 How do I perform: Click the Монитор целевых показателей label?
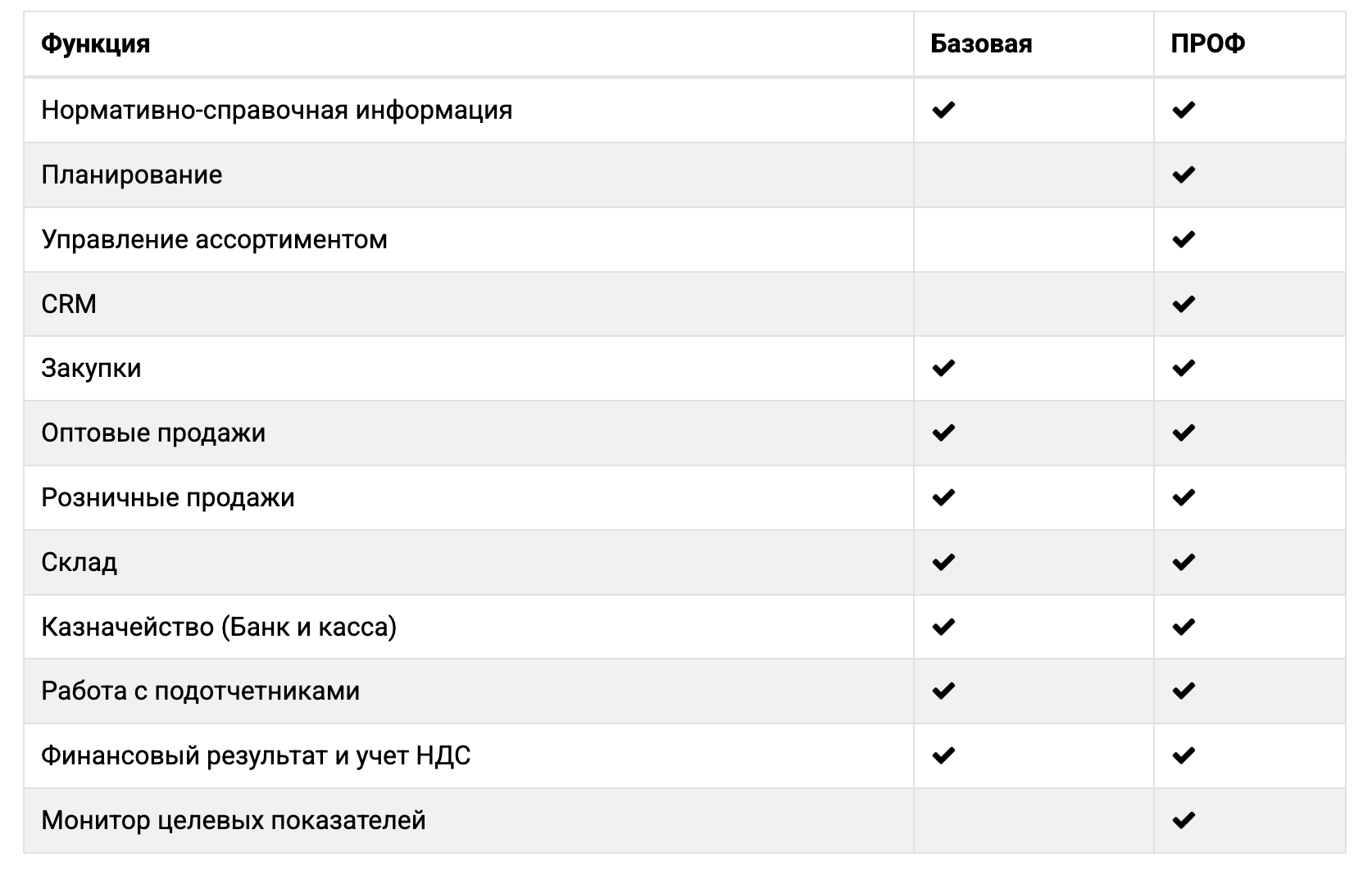point(234,820)
